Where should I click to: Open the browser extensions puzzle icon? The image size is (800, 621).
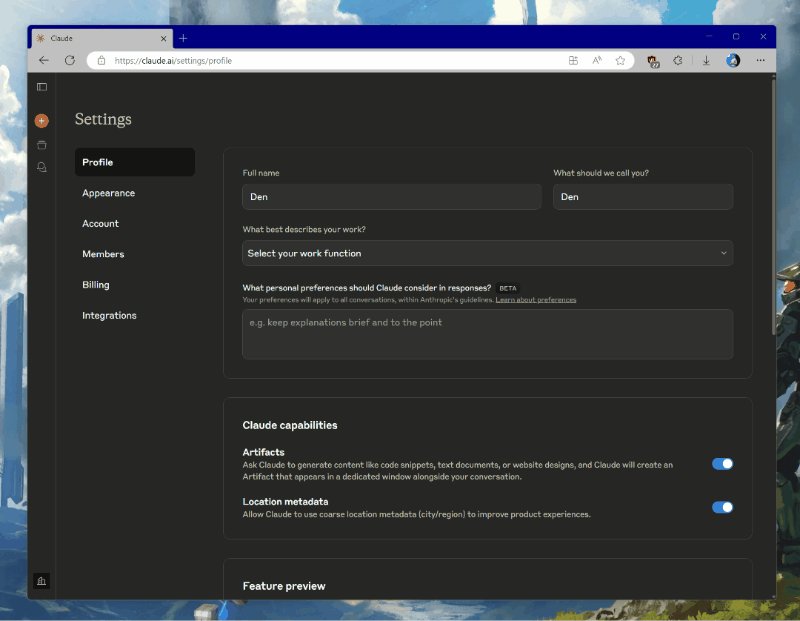coord(678,61)
